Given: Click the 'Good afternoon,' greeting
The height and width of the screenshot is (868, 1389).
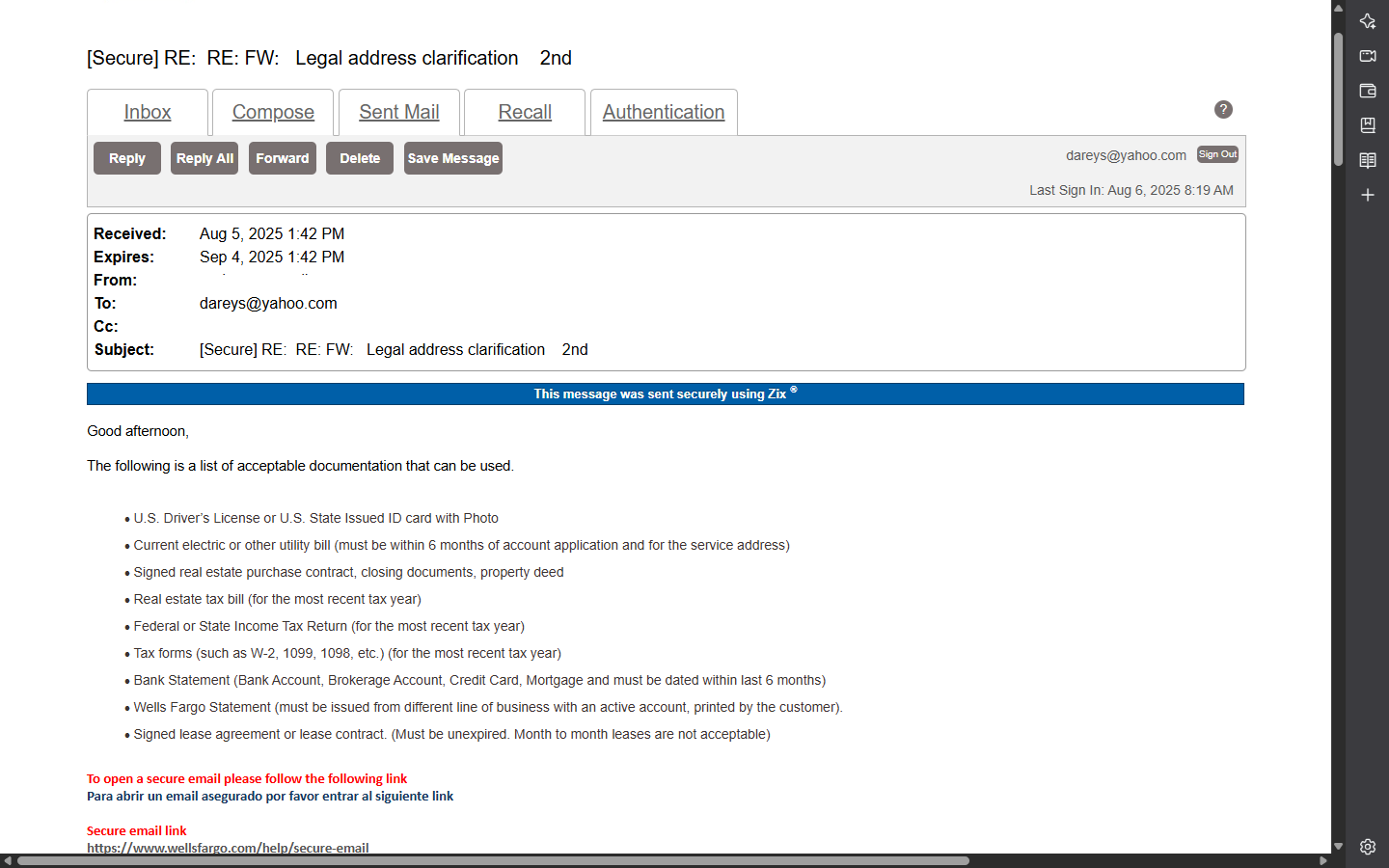Looking at the screenshot, I should click(x=138, y=431).
